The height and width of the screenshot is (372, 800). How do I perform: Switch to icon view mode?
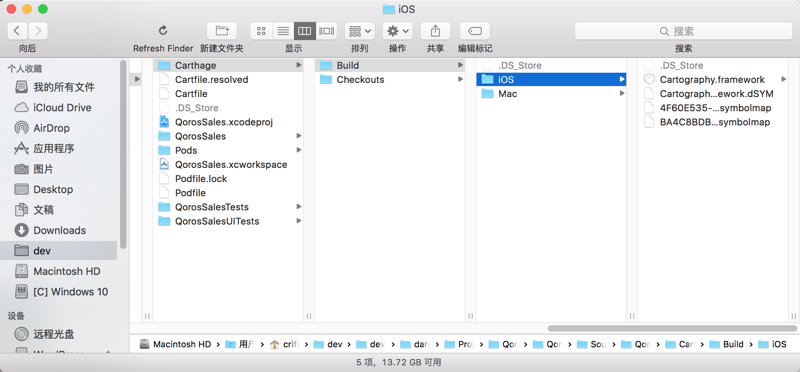coord(261,31)
